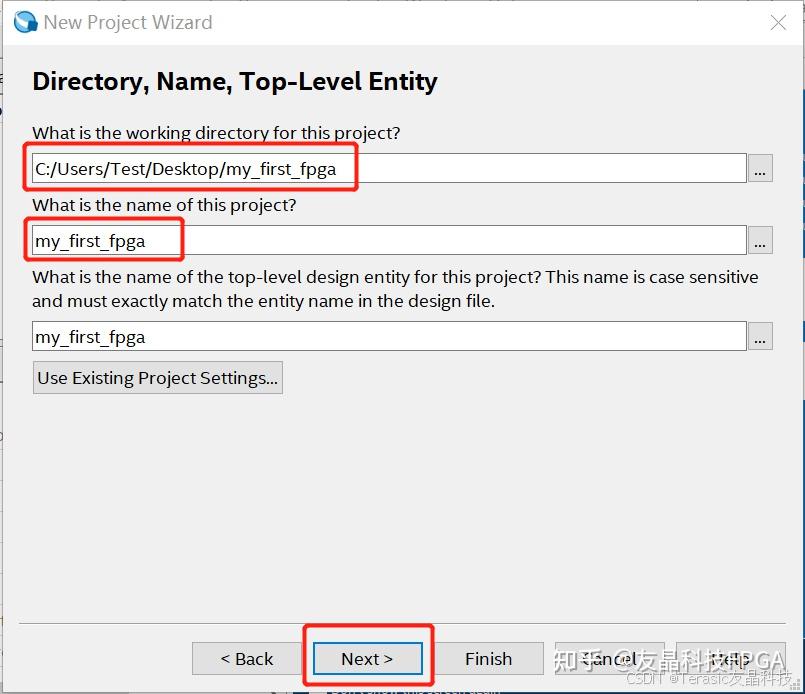The height and width of the screenshot is (694, 805).
Task: Browse for the project working directory
Action: point(761,169)
